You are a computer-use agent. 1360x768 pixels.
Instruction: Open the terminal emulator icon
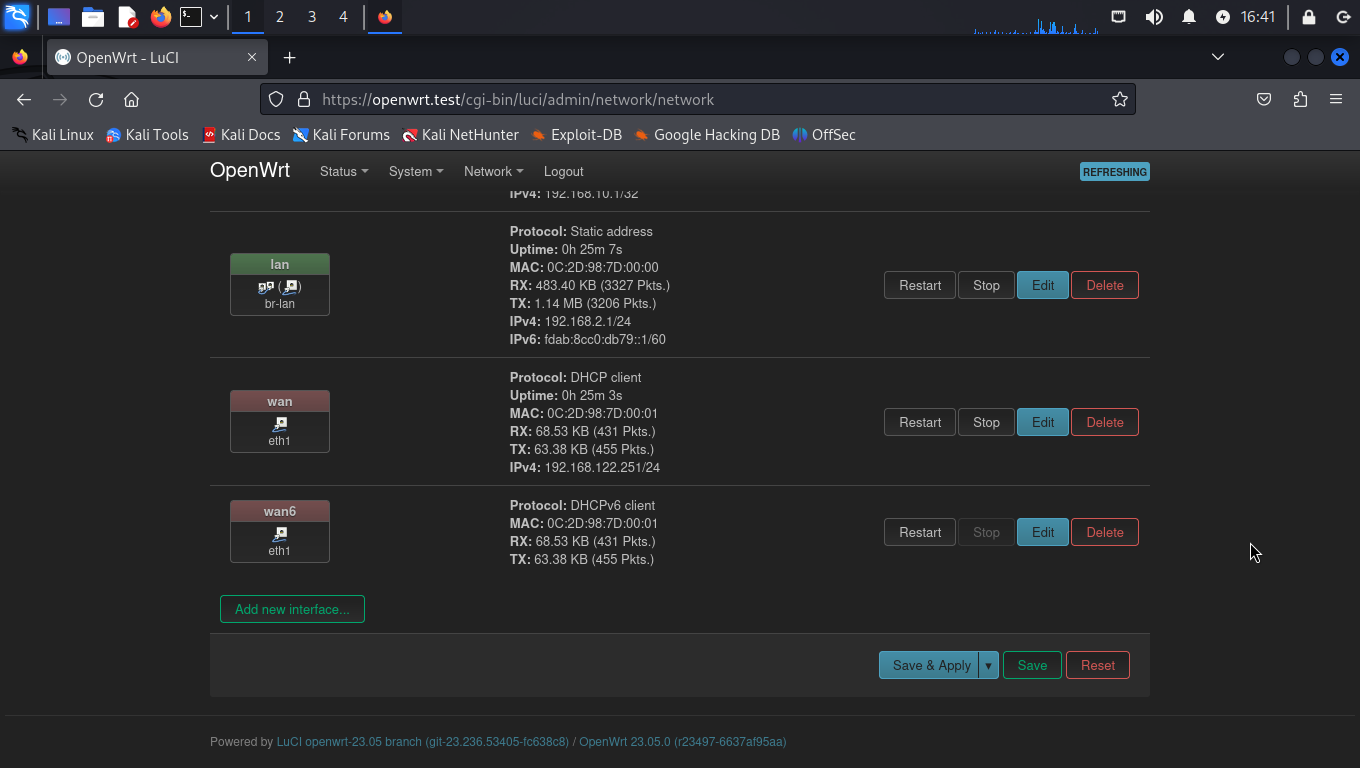point(191,17)
